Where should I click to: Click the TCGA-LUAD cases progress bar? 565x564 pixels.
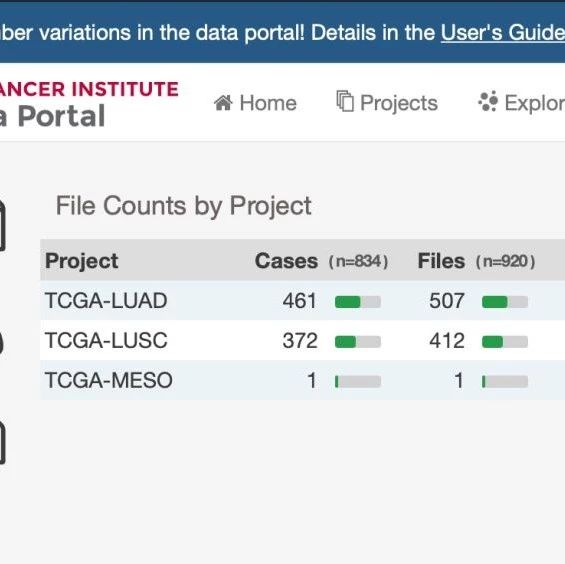tap(358, 302)
